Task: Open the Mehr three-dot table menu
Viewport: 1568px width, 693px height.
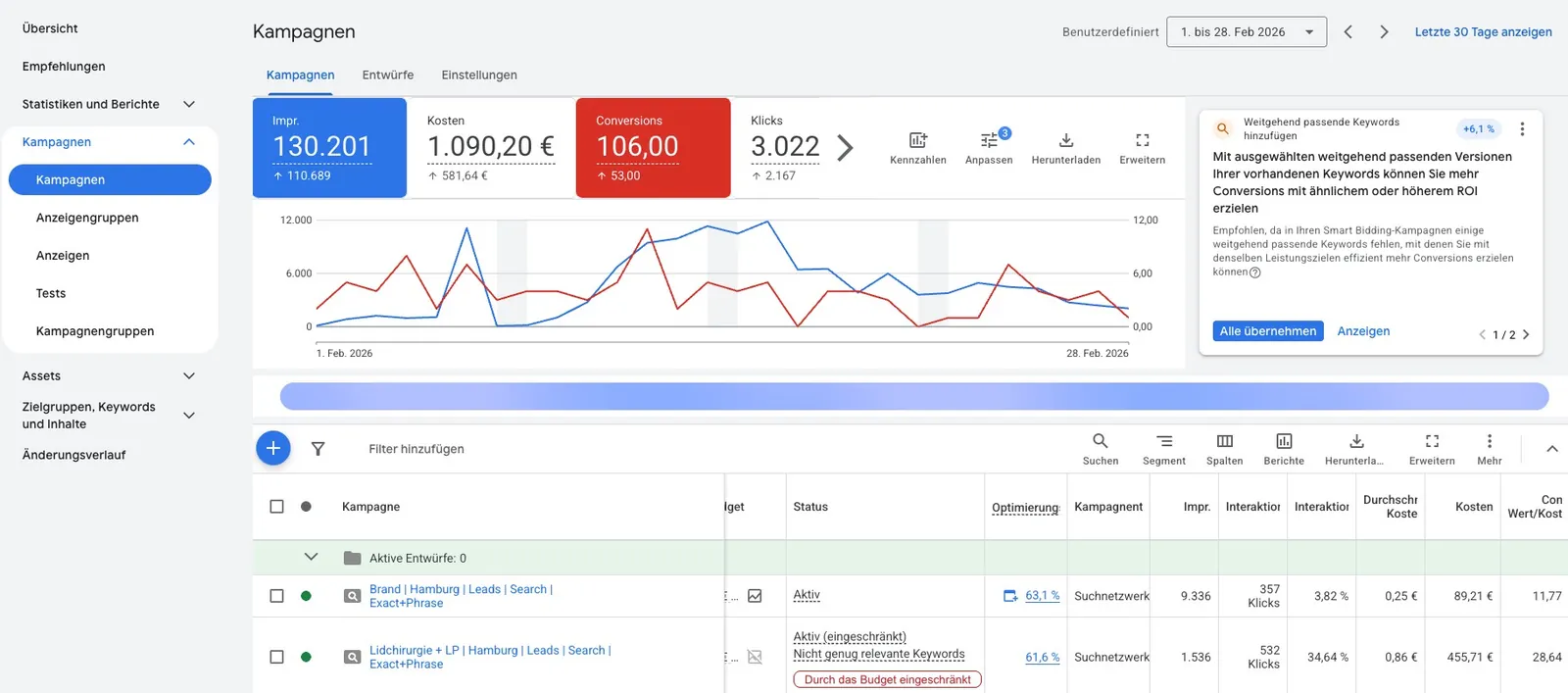Action: [1490, 441]
